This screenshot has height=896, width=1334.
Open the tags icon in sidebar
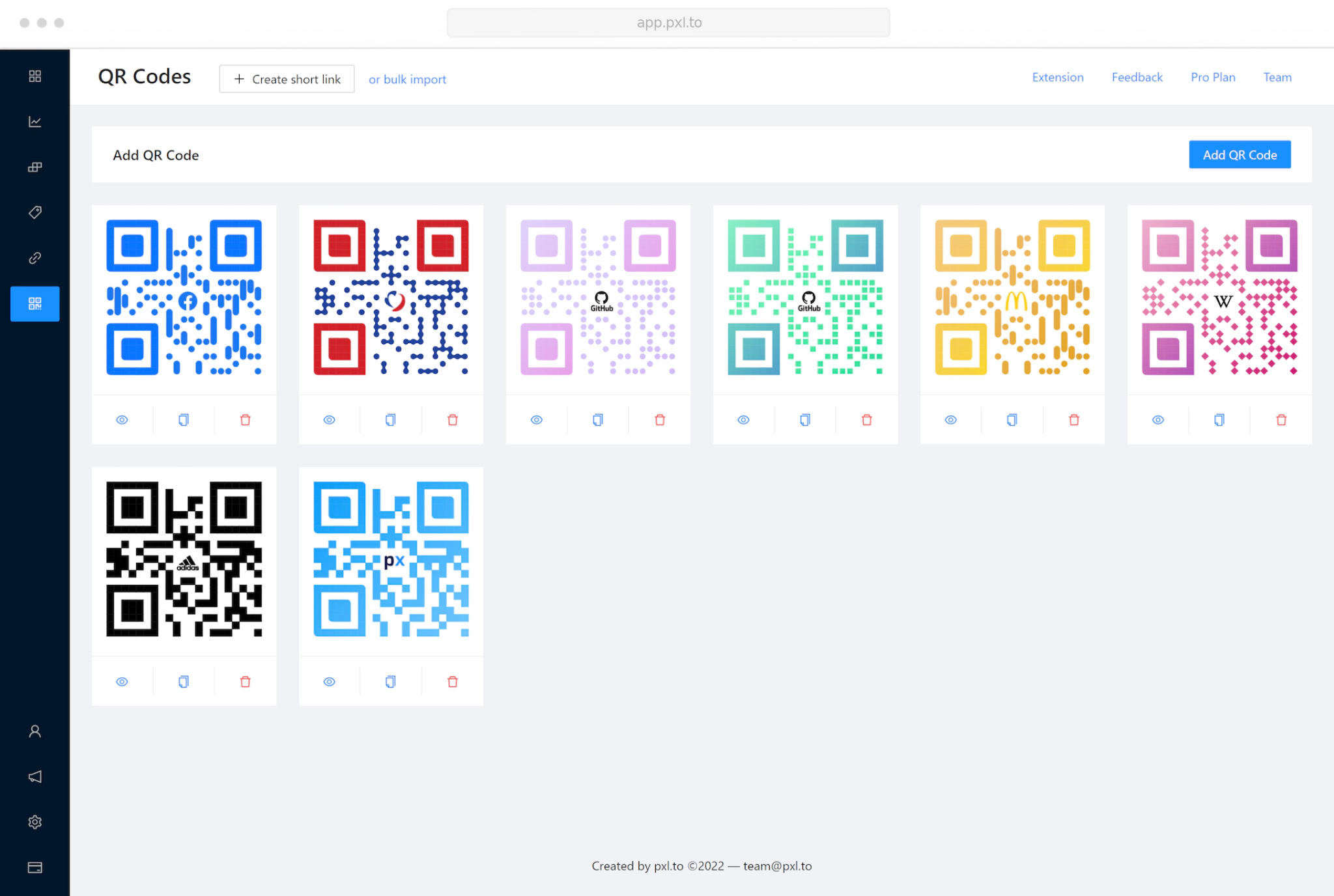click(x=35, y=212)
